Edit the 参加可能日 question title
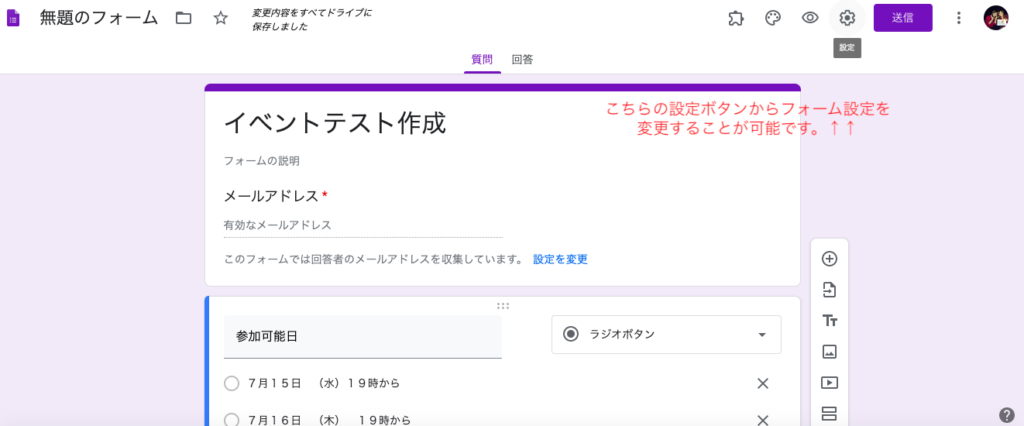 click(362, 337)
